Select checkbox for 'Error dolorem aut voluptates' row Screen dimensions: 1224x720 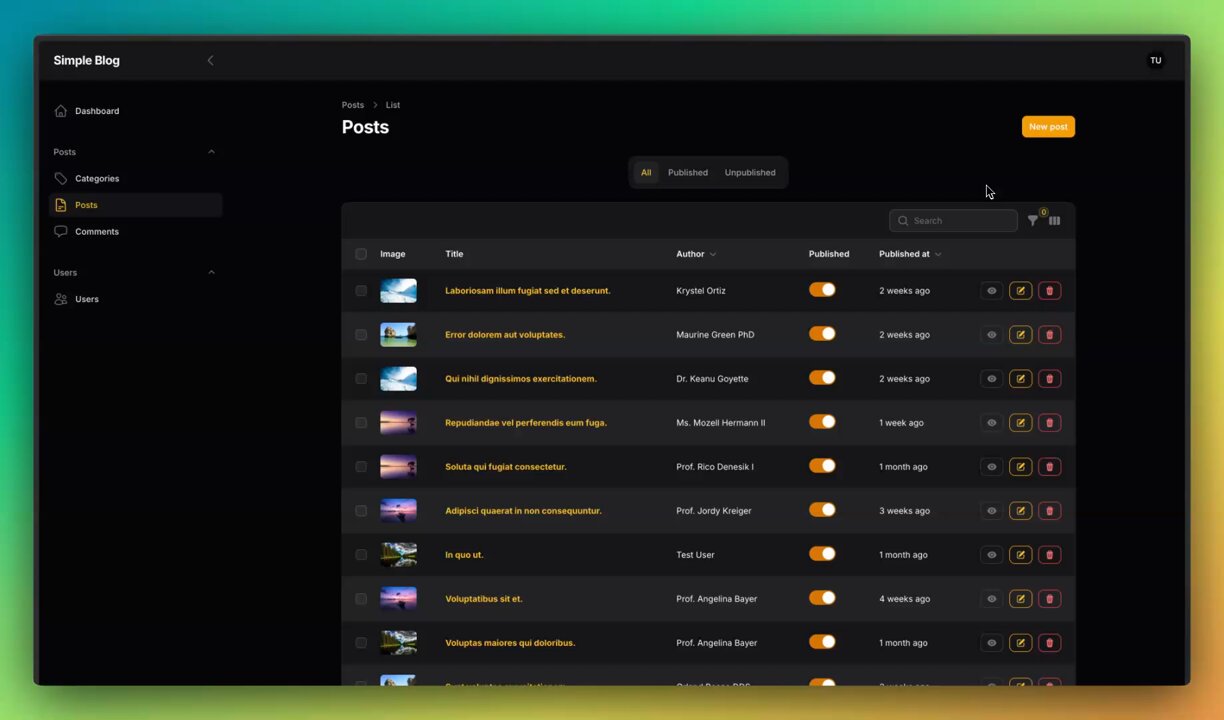(x=361, y=335)
